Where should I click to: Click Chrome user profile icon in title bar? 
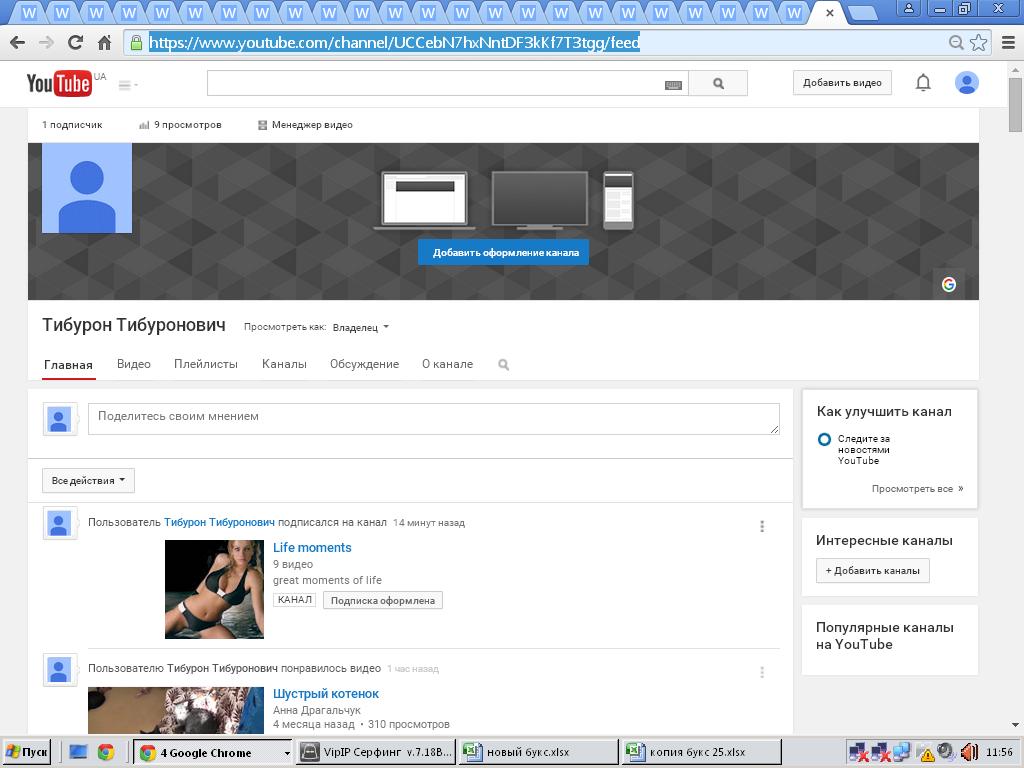click(x=908, y=8)
